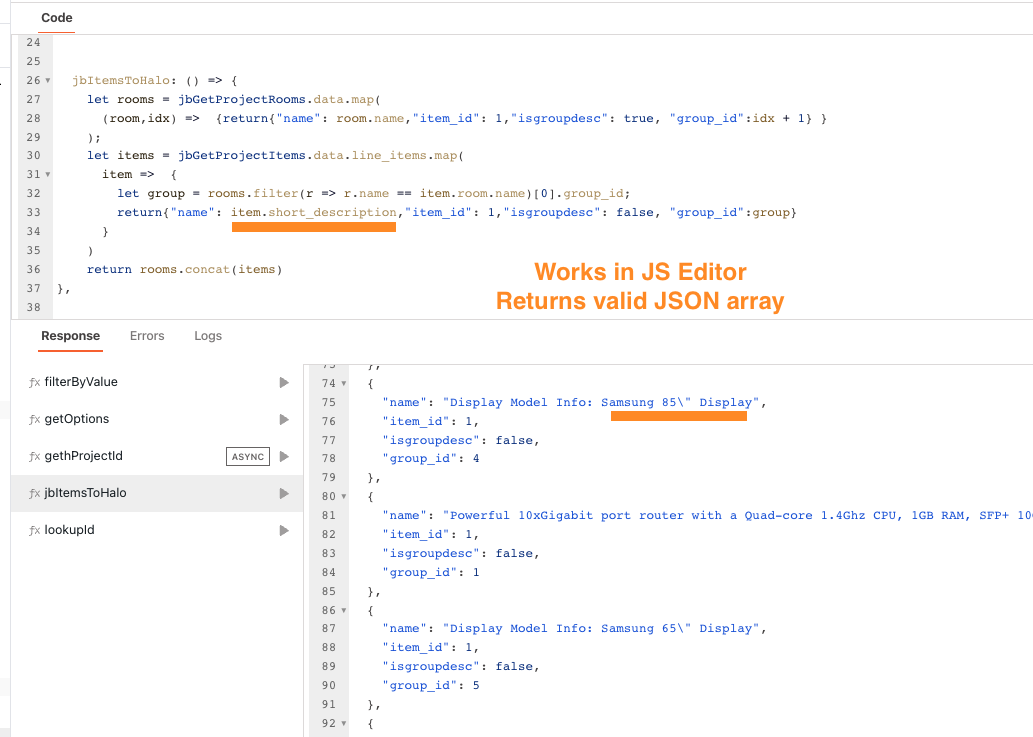1033x737 pixels.
Task: Run the getOptions function
Action: [284, 420]
